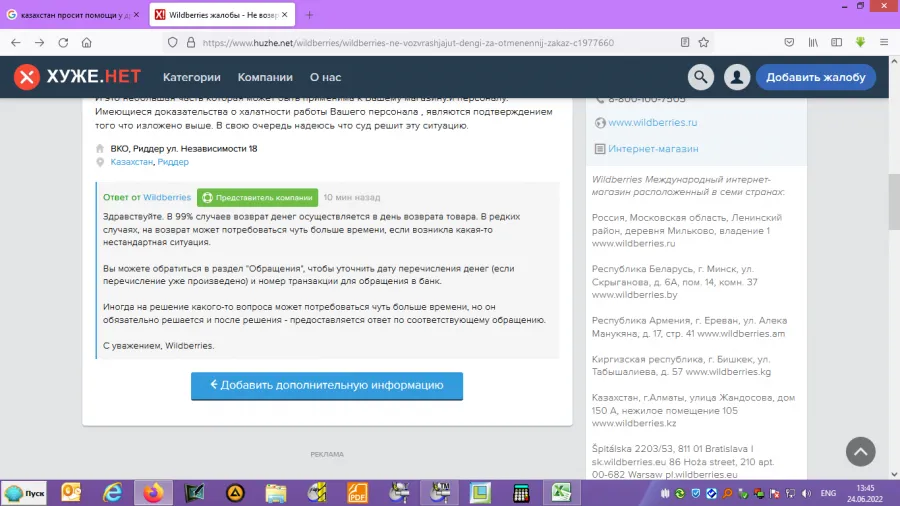
Task: Open the PDF application in taskbar
Action: tap(358, 493)
